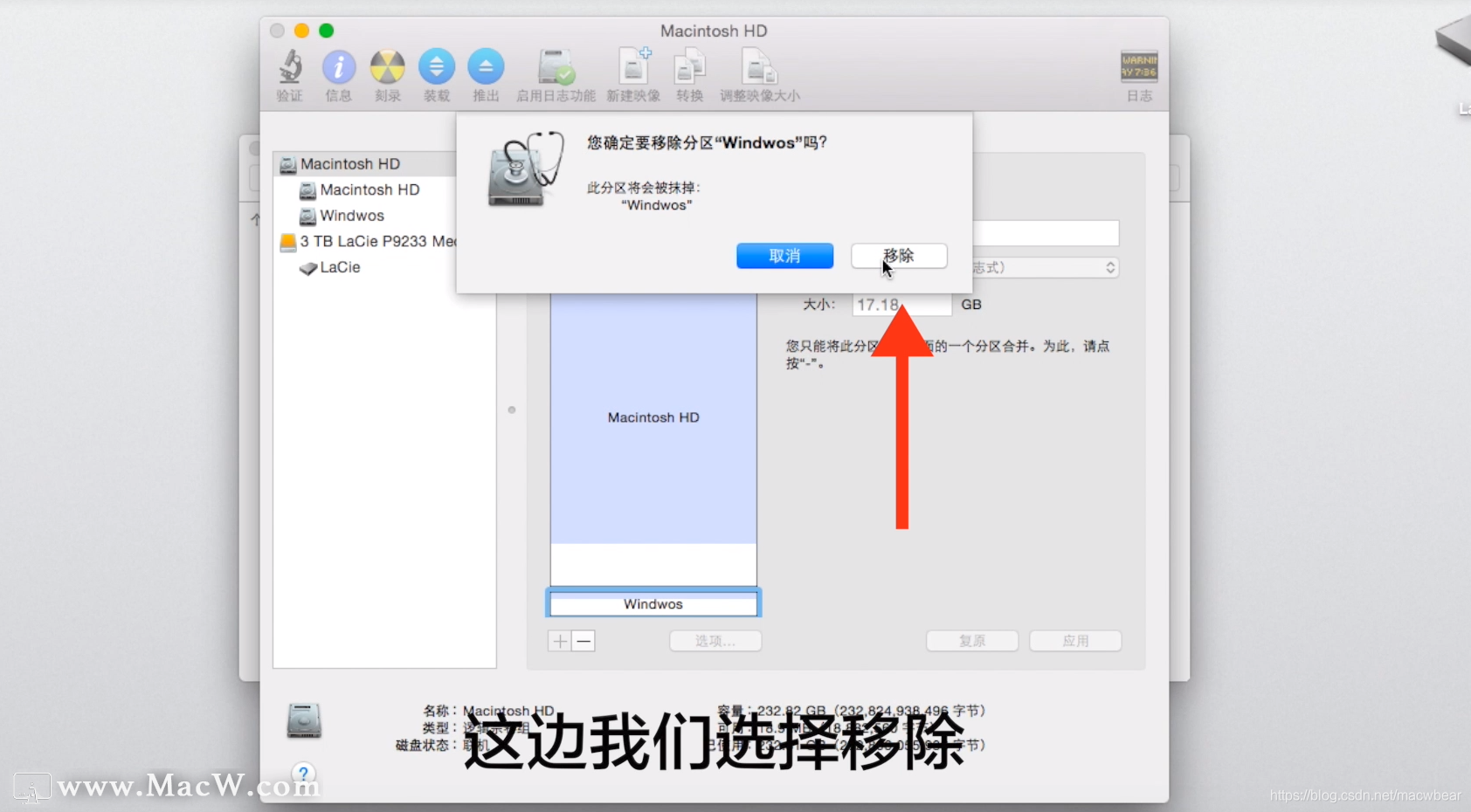This screenshot has width=1471, height=812.
Task: Click the add partition plus button
Action: click(559, 641)
